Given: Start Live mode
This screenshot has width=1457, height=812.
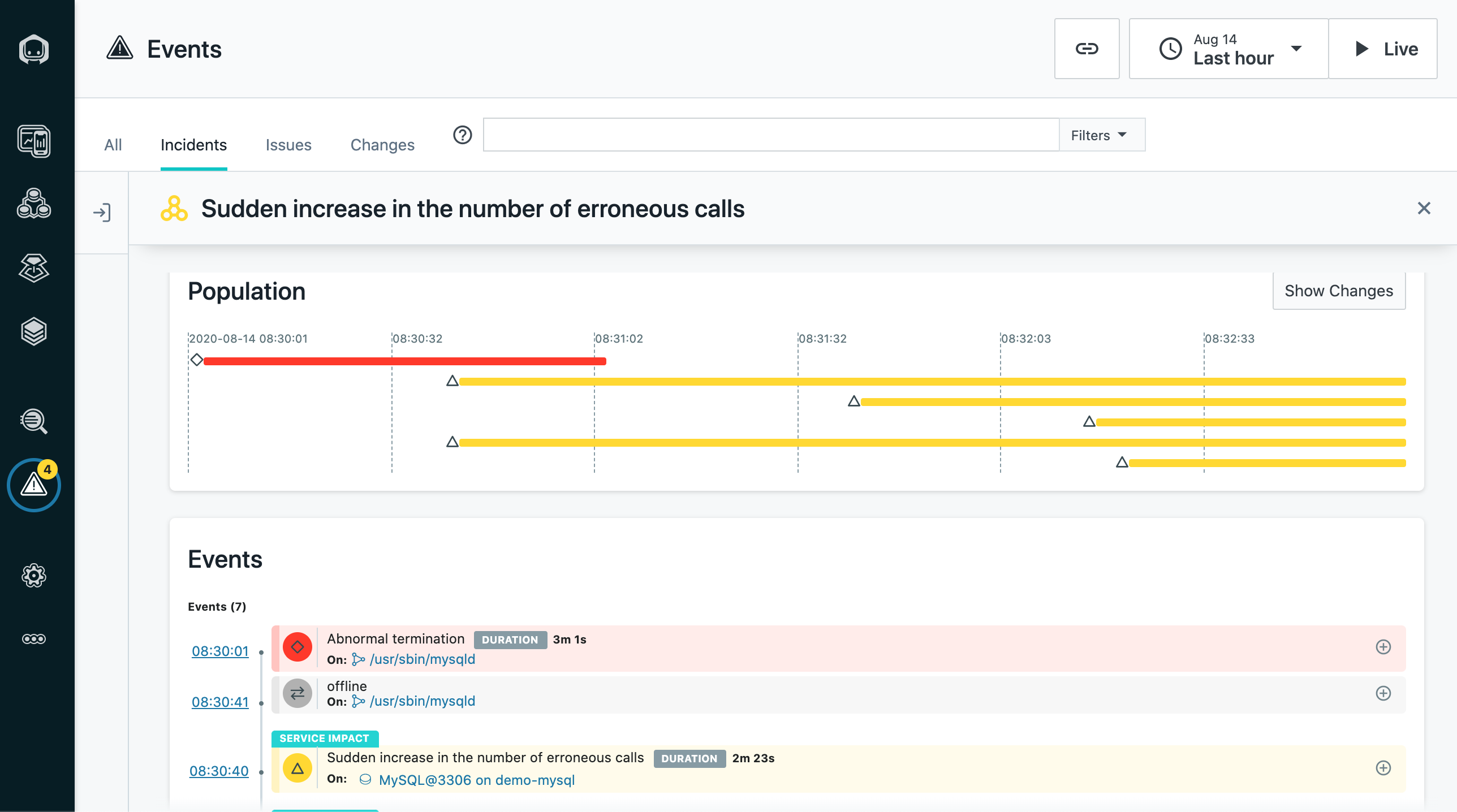Looking at the screenshot, I should tap(1383, 49).
